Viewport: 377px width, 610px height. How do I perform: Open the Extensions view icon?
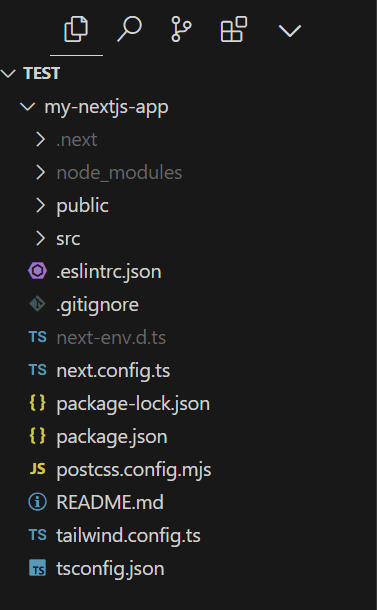pyautogui.click(x=234, y=29)
